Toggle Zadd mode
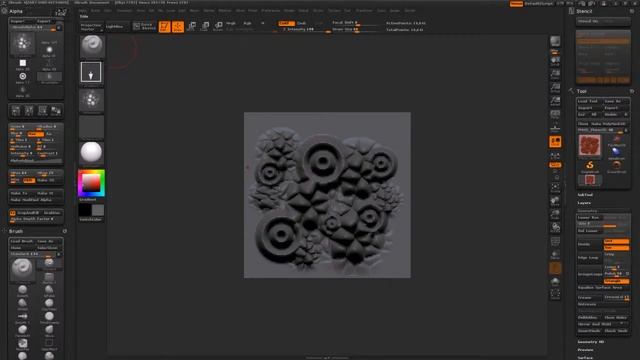This screenshot has height=360, width=640. [287, 23]
